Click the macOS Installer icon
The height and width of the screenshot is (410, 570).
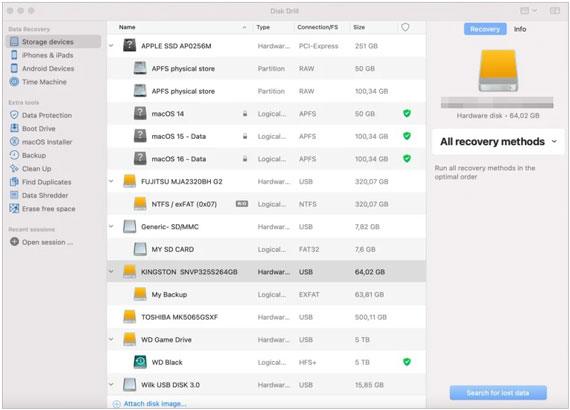point(14,142)
